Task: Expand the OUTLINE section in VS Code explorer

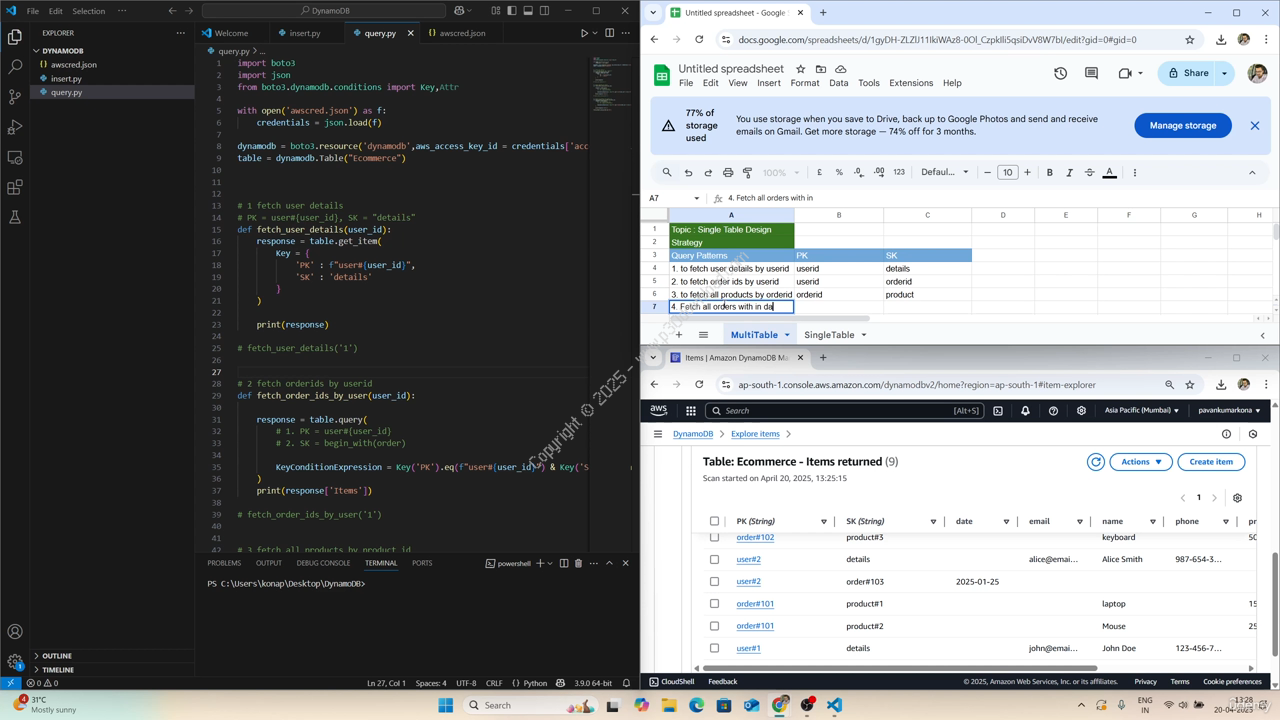Action: (x=57, y=656)
